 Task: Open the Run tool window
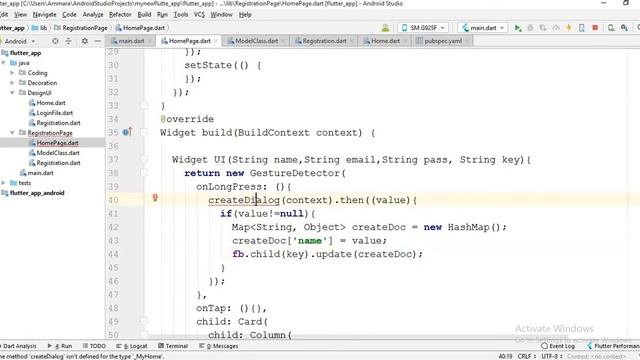click(60, 346)
